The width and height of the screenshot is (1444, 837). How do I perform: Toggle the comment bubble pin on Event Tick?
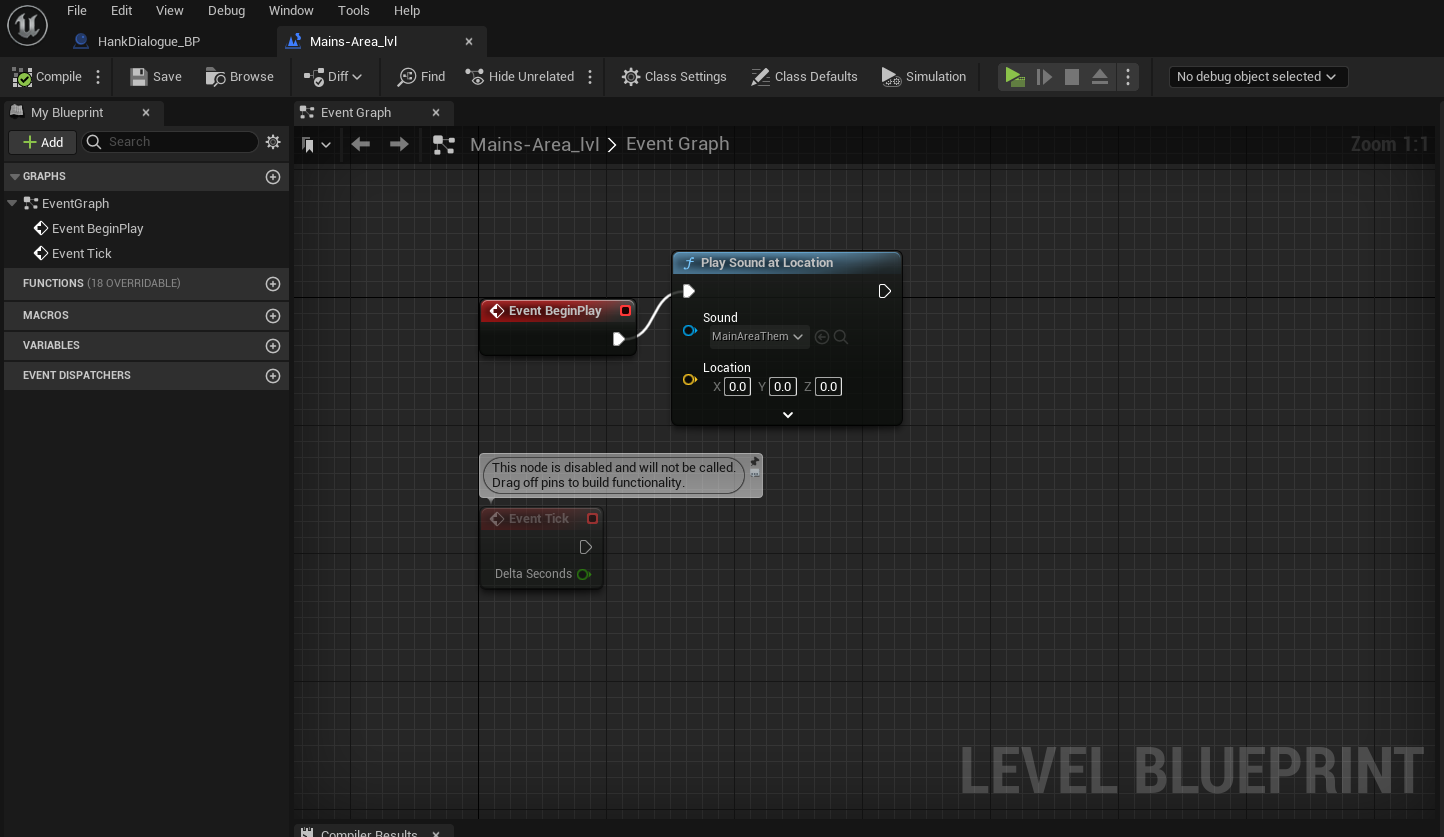[755, 462]
